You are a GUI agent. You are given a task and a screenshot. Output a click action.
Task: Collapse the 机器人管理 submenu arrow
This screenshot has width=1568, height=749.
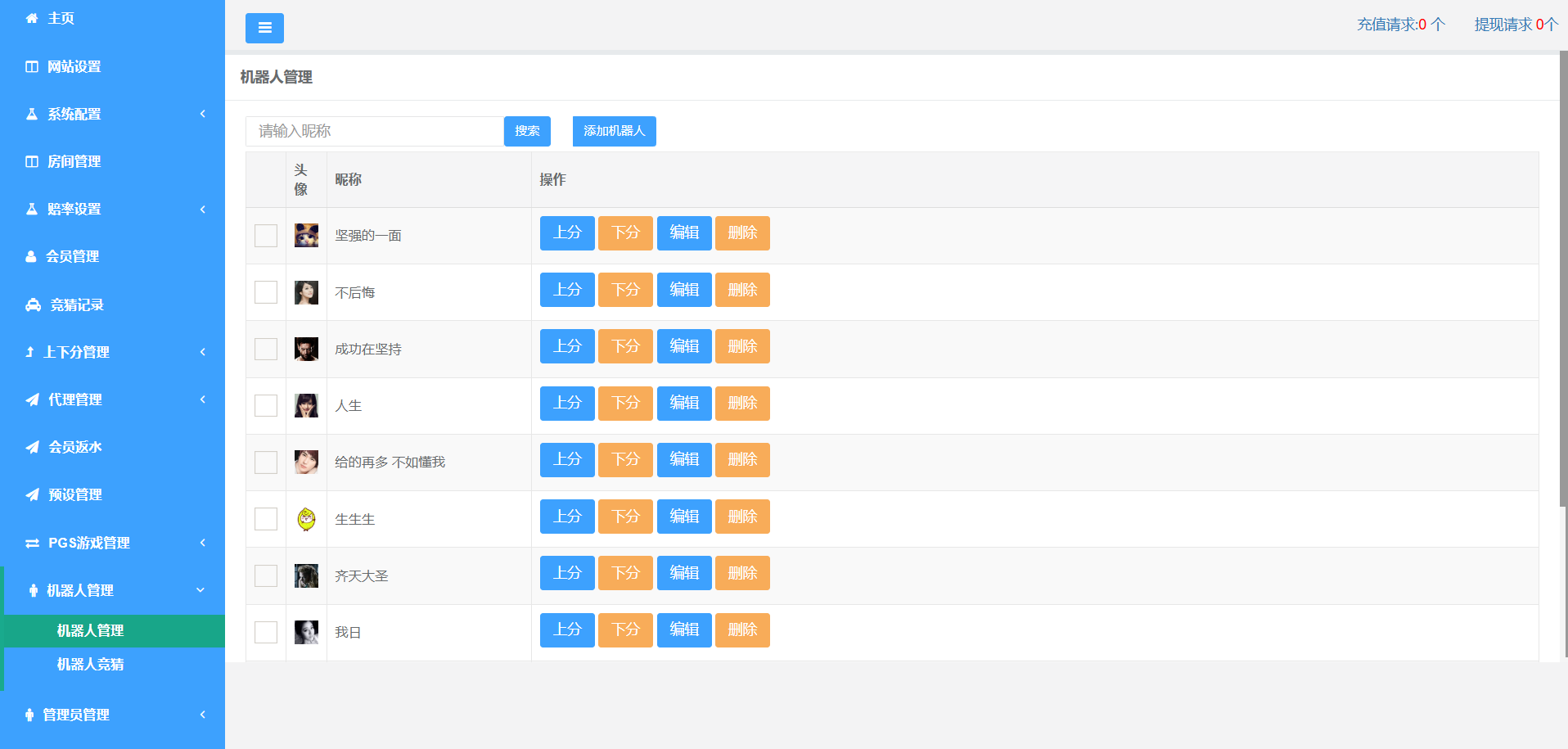point(201,590)
